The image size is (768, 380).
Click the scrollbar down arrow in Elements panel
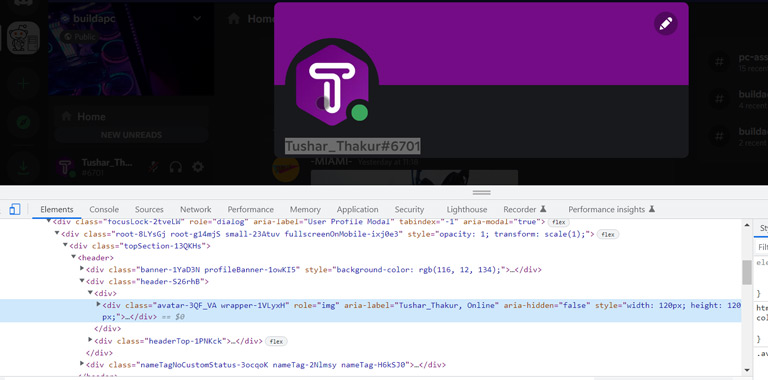(x=746, y=370)
